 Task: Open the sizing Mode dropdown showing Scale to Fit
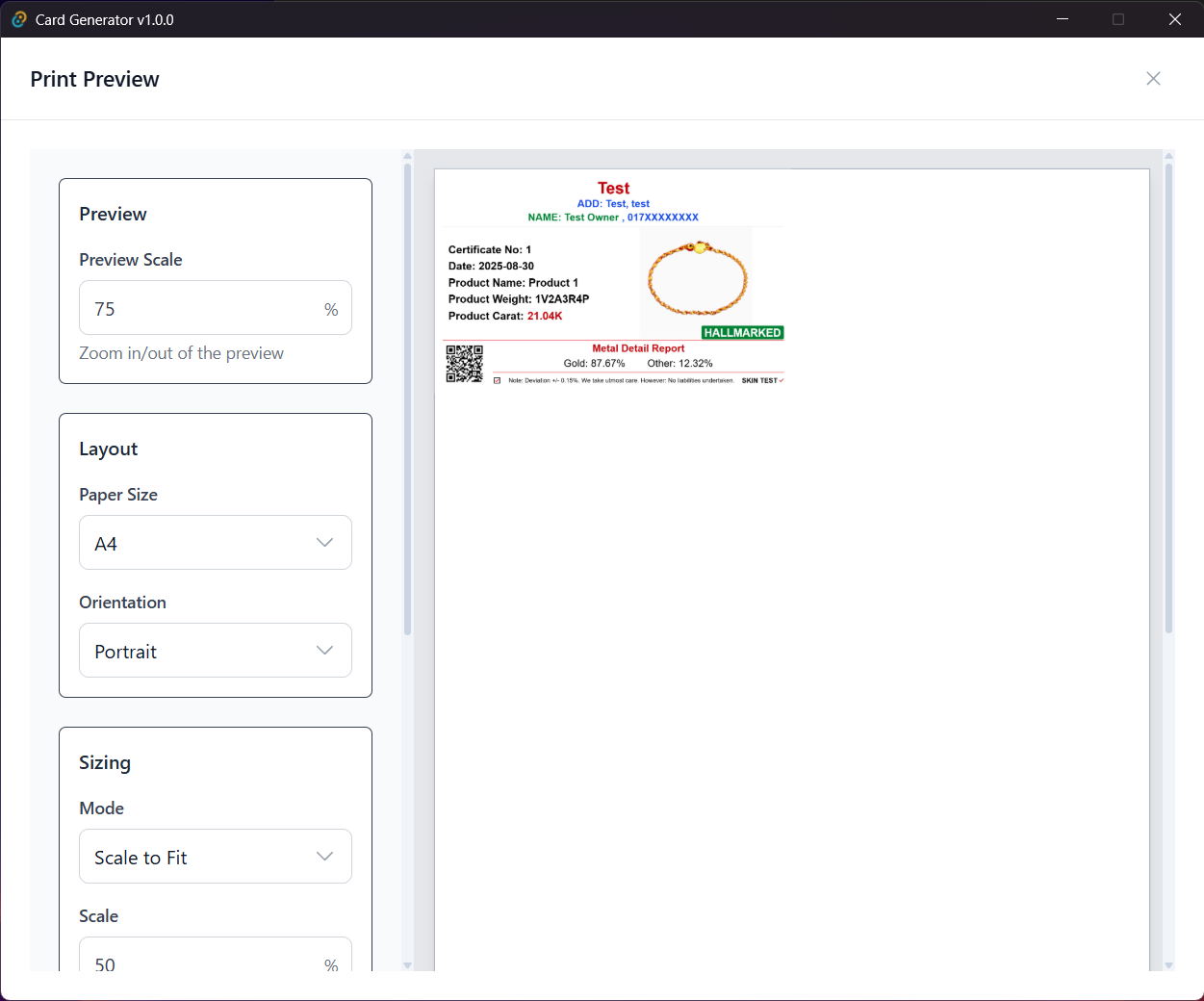tap(215, 856)
